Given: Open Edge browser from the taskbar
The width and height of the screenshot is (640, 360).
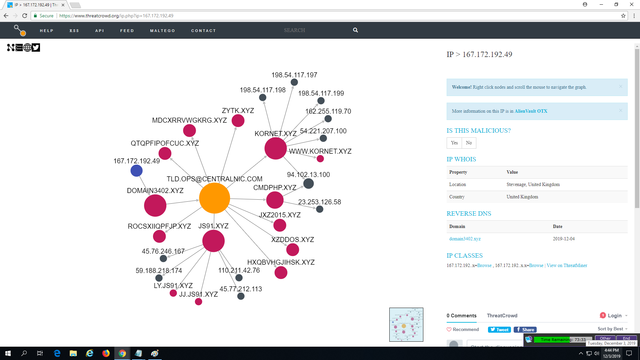Looking at the screenshot, I should coord(57,353).
